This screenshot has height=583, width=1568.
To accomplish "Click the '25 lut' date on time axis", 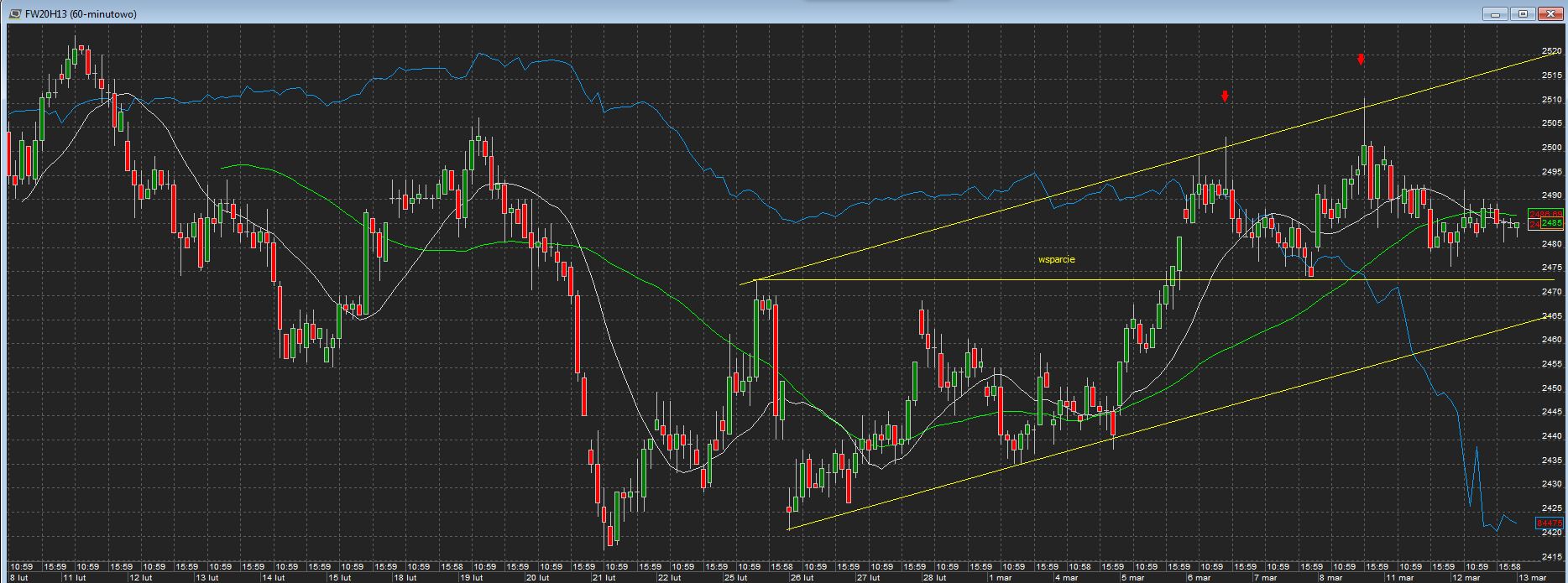I will click(x=735, y=577).
